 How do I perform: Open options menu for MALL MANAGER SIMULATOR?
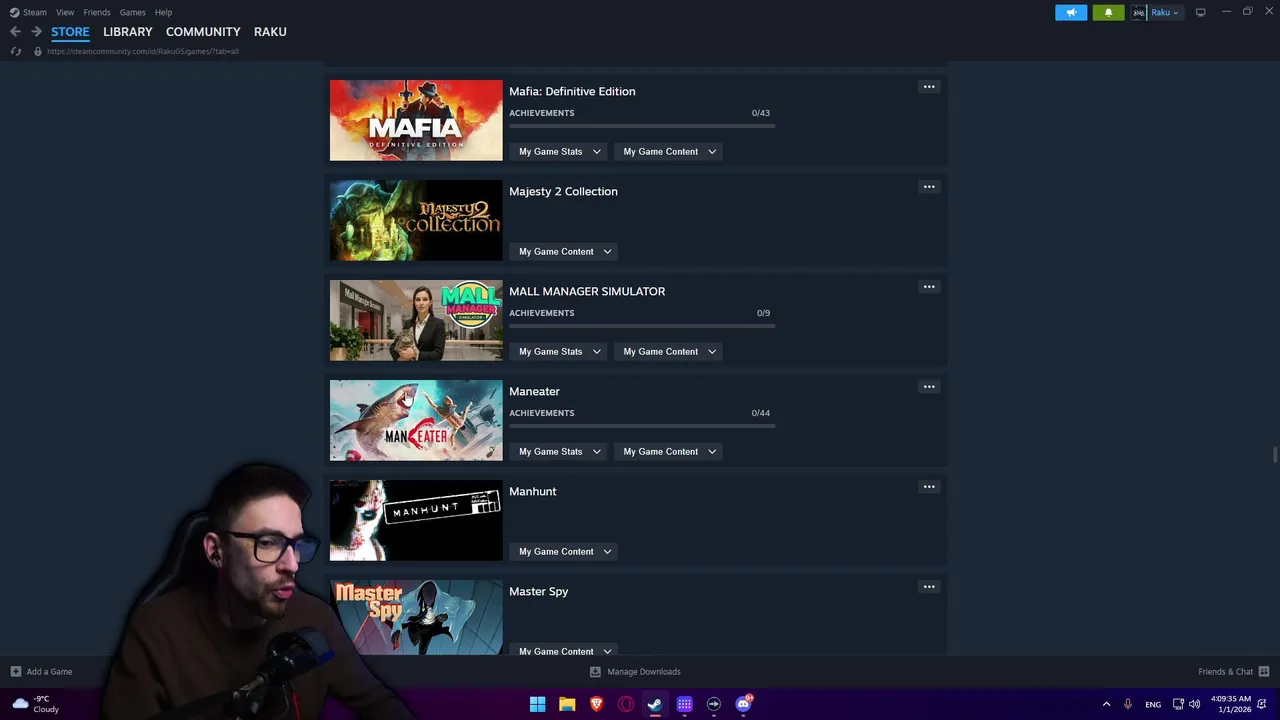929,287
